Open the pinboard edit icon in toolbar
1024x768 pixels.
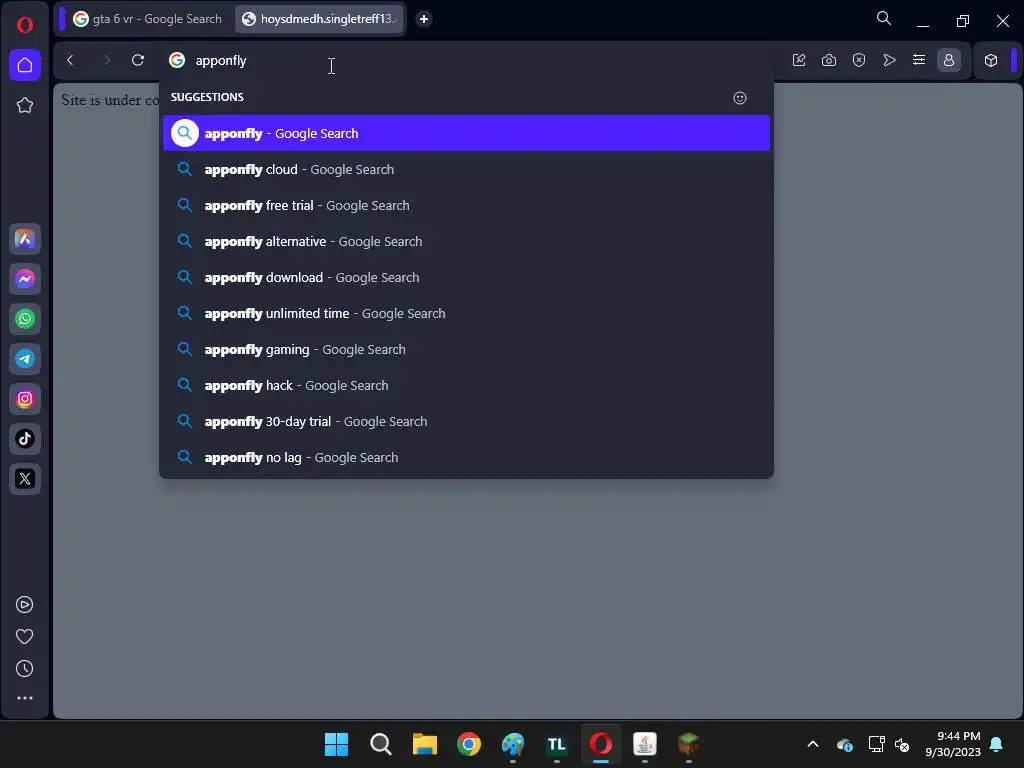point(799,60)
